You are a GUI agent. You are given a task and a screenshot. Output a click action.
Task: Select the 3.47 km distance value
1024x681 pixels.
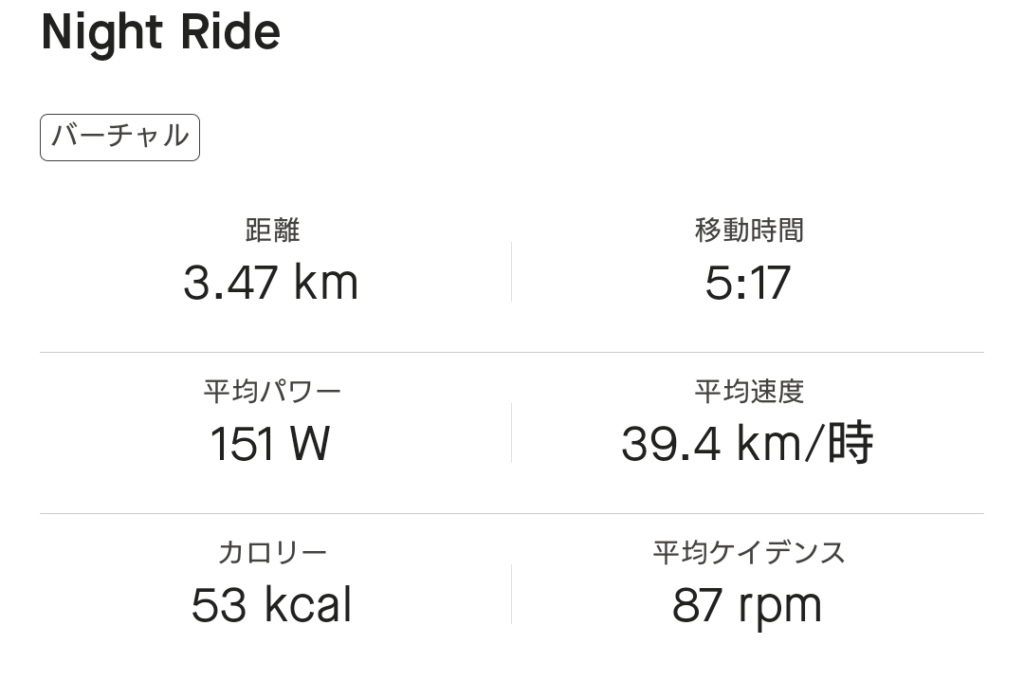tap(270, 283)
